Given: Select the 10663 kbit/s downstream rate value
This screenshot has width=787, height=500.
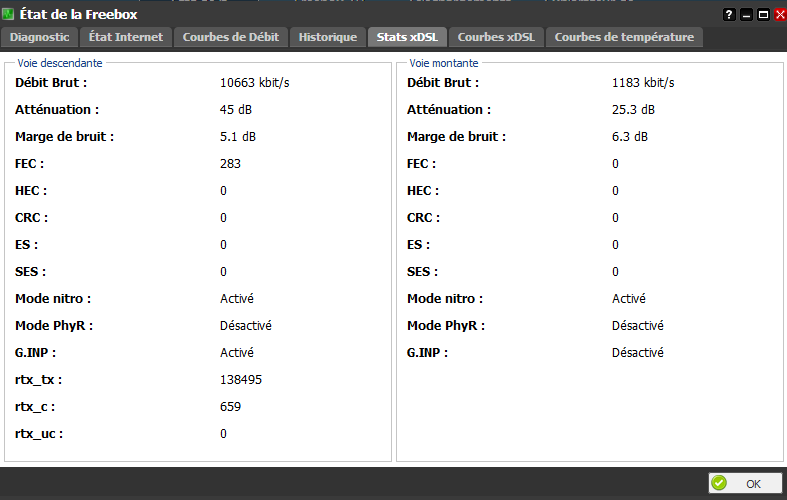Looking at the screenshot, I should pyautogui.click(x=254, y=83).
